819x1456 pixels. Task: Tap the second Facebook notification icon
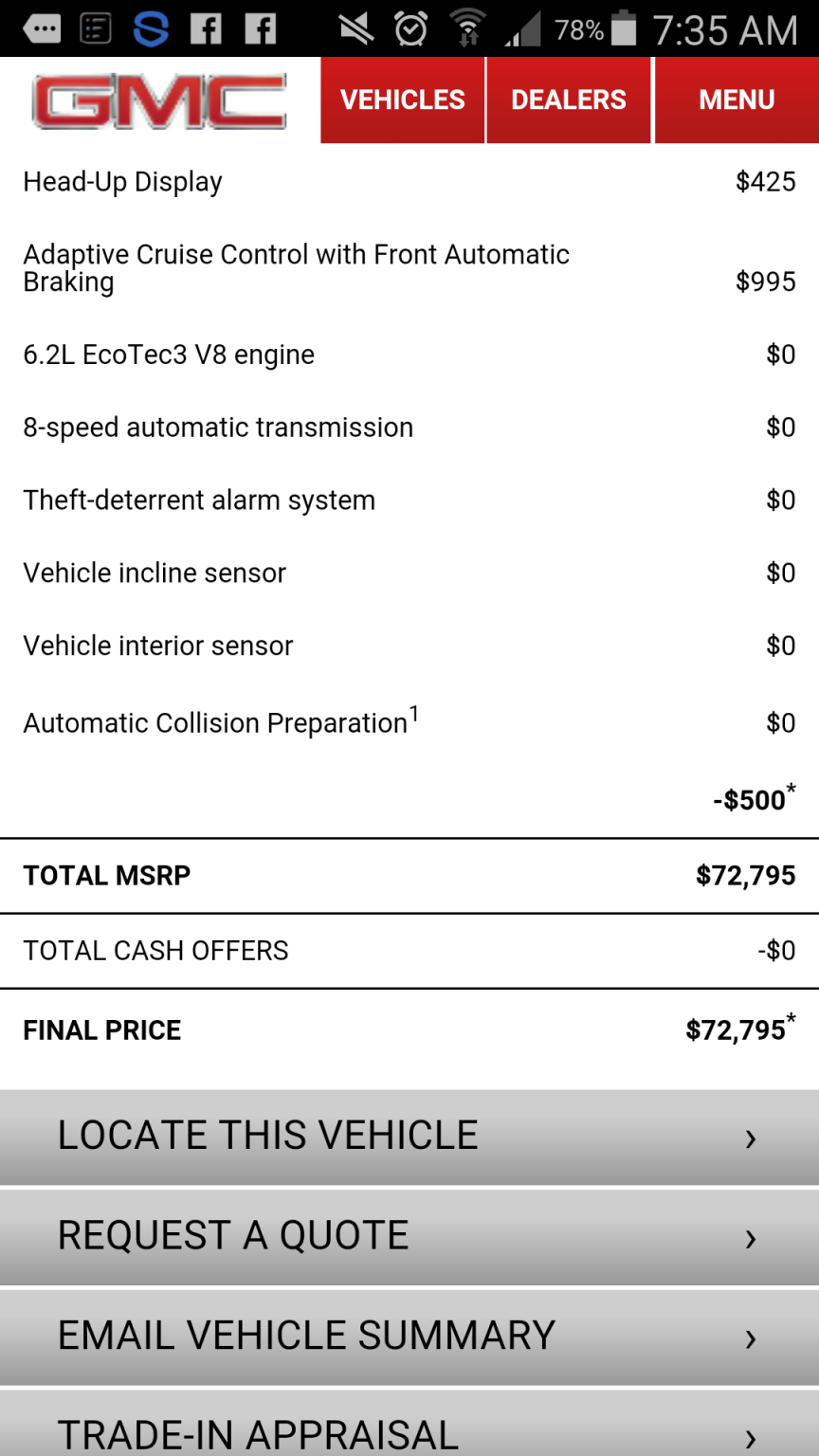point(261,29)
